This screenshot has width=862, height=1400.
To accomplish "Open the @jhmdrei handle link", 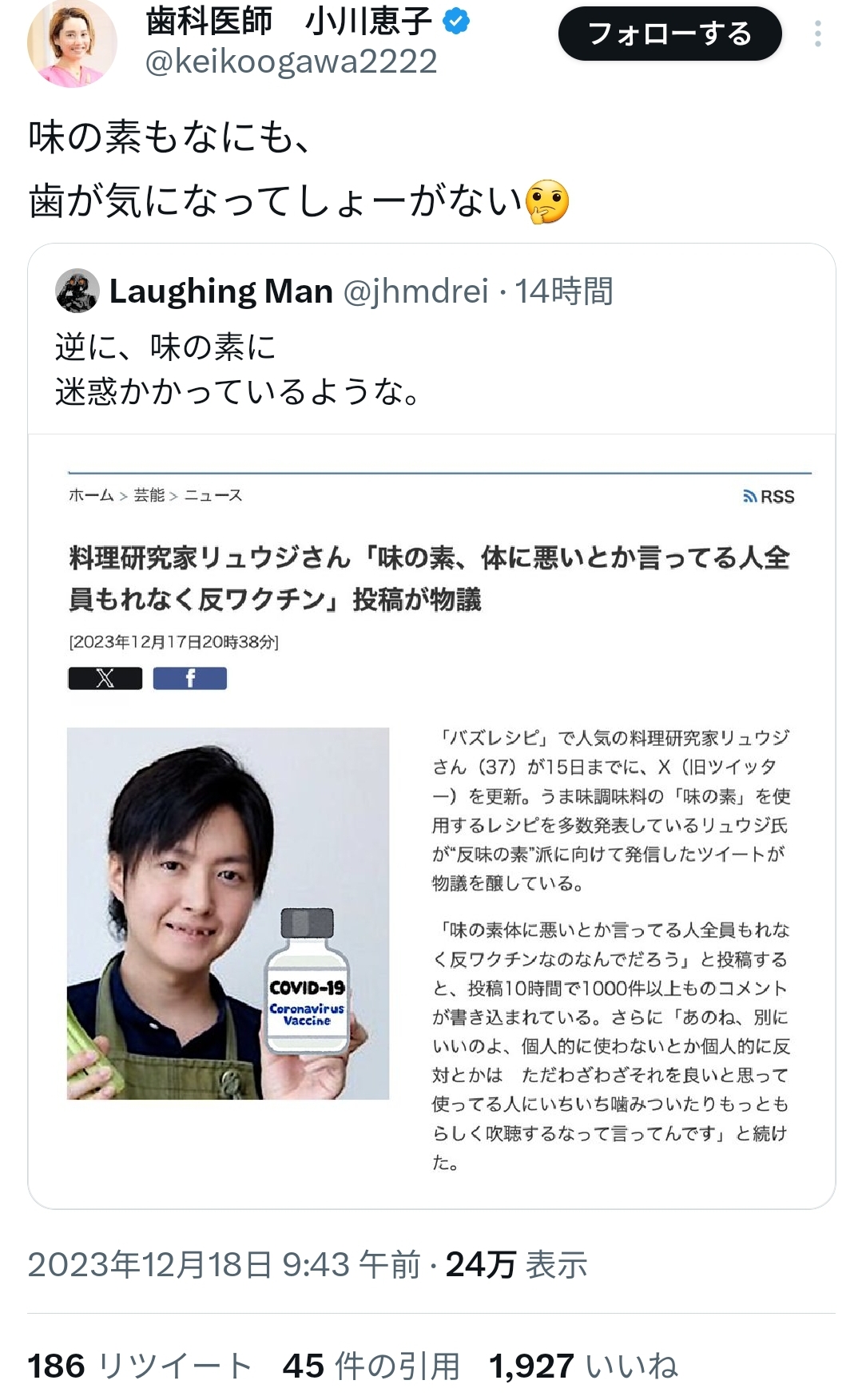I will click(x=415, y=292).
